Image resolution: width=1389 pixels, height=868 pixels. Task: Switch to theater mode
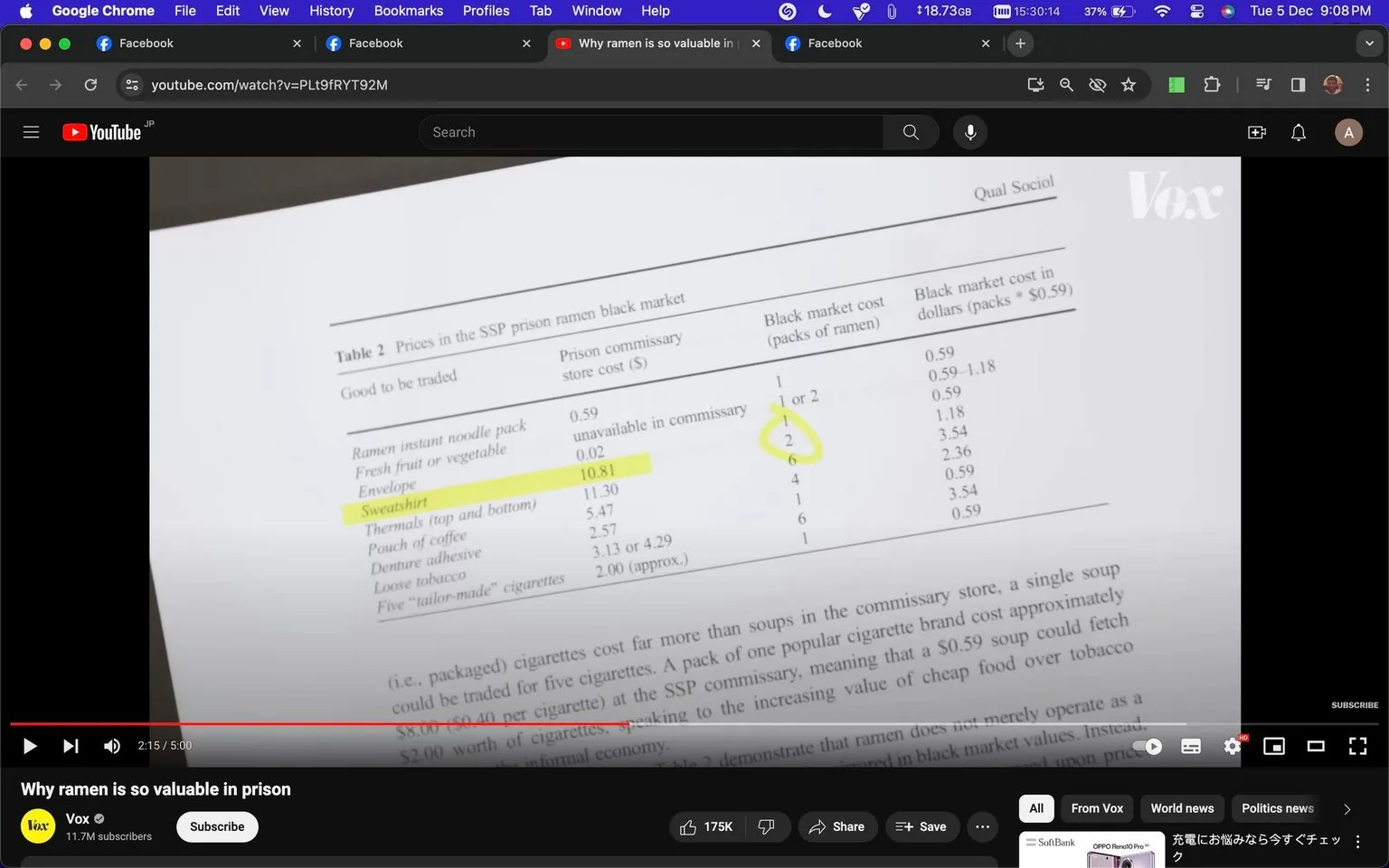[x=1316, y=746]
